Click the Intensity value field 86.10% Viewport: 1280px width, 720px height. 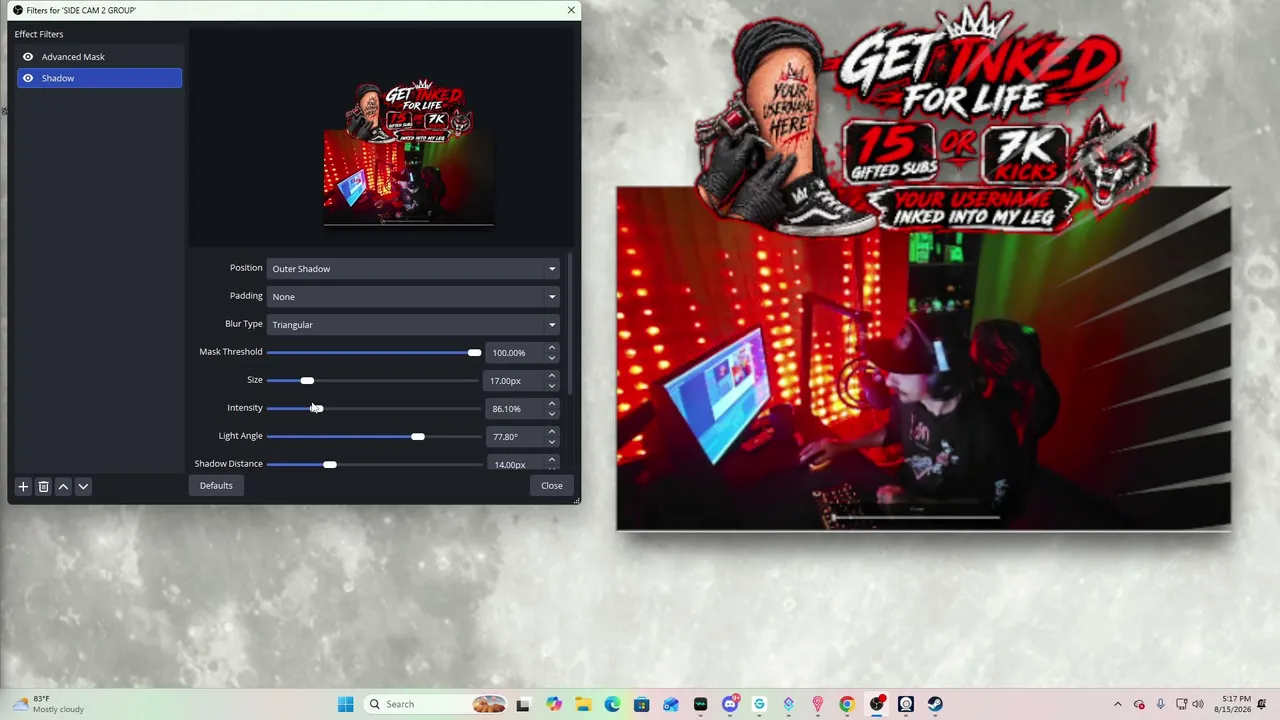pos(514,409)
